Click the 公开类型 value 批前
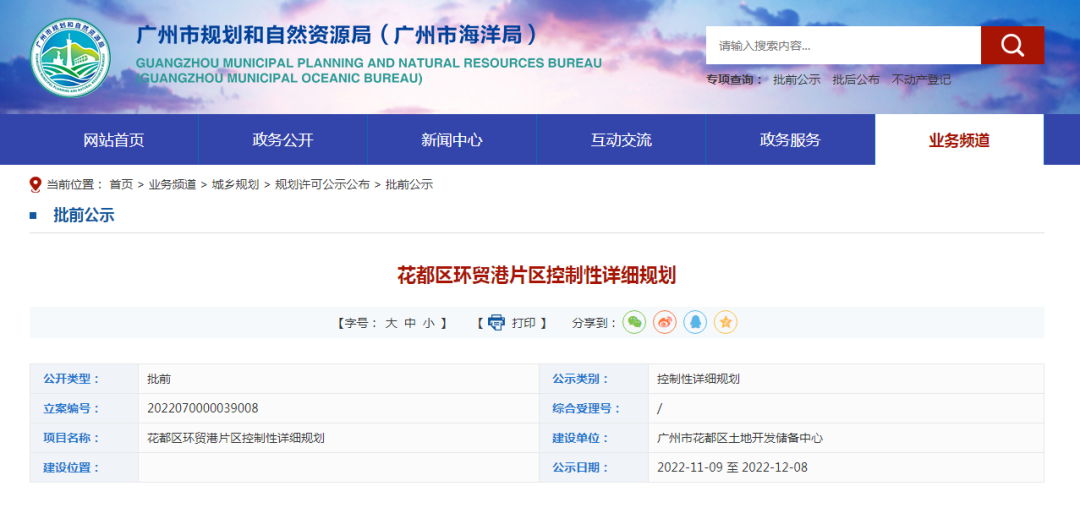 [x=159, y=379]
